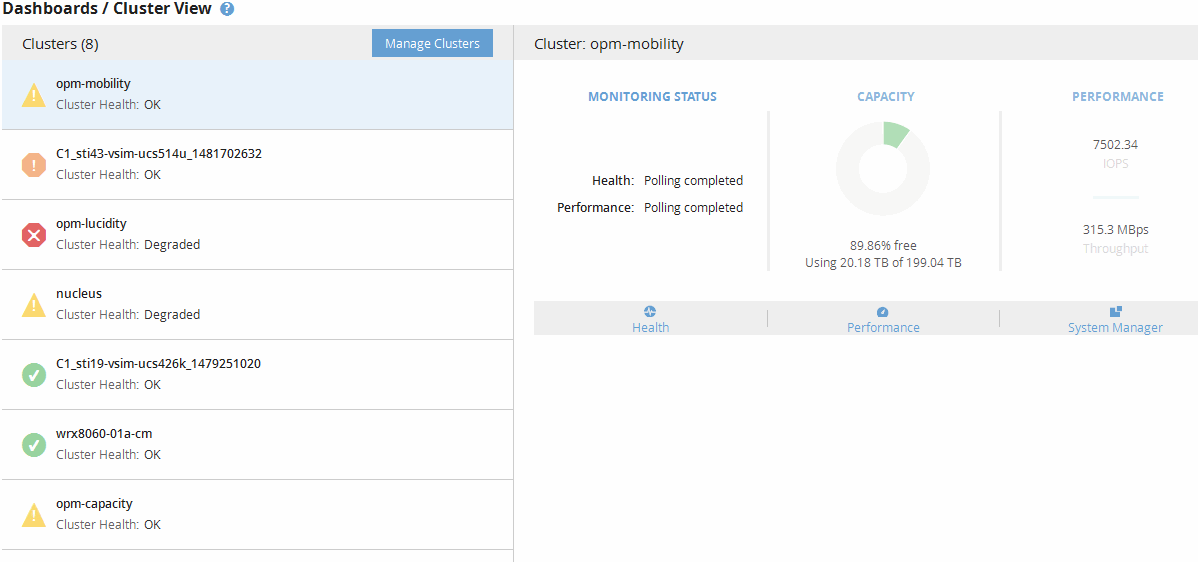This screenshot has width=1198, height=562.
Task: Click opm-mobility yellow warning icon
Action: 34,95
